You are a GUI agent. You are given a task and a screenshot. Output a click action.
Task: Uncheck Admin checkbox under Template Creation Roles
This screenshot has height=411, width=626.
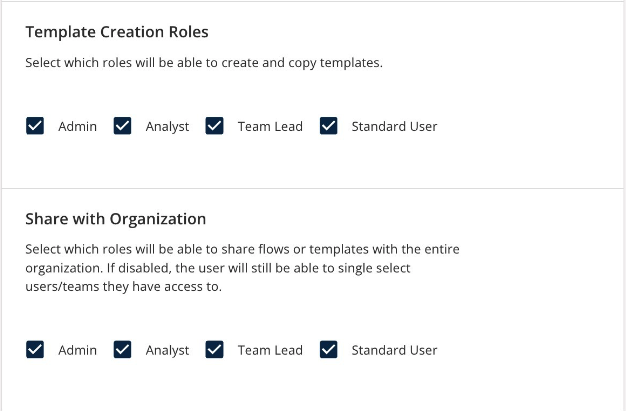click(x=35, y=126)
